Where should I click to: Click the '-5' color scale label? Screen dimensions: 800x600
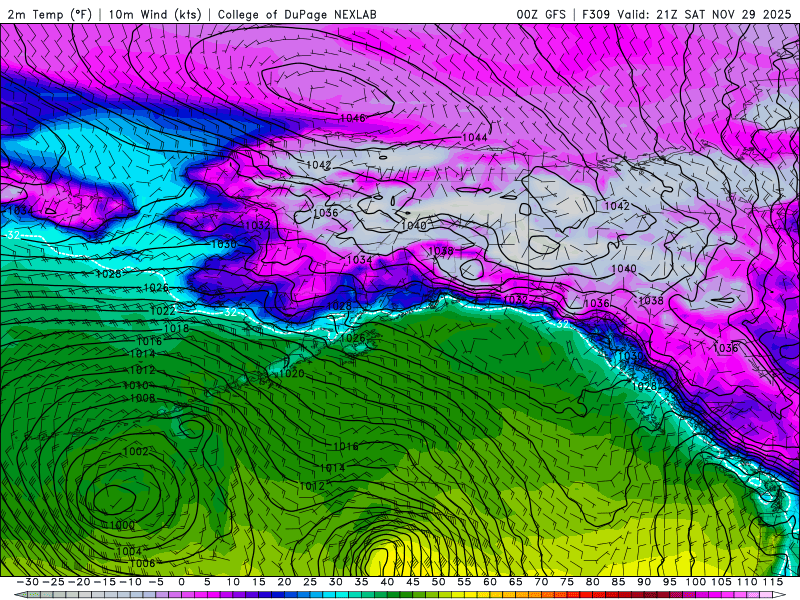pos(156,582)
